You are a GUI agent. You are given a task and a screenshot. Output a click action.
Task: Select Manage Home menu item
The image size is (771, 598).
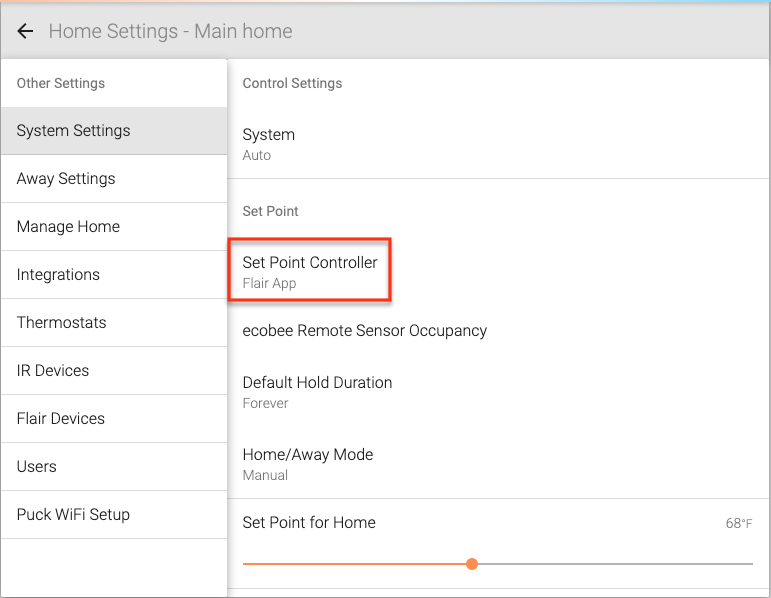[114, 227]
